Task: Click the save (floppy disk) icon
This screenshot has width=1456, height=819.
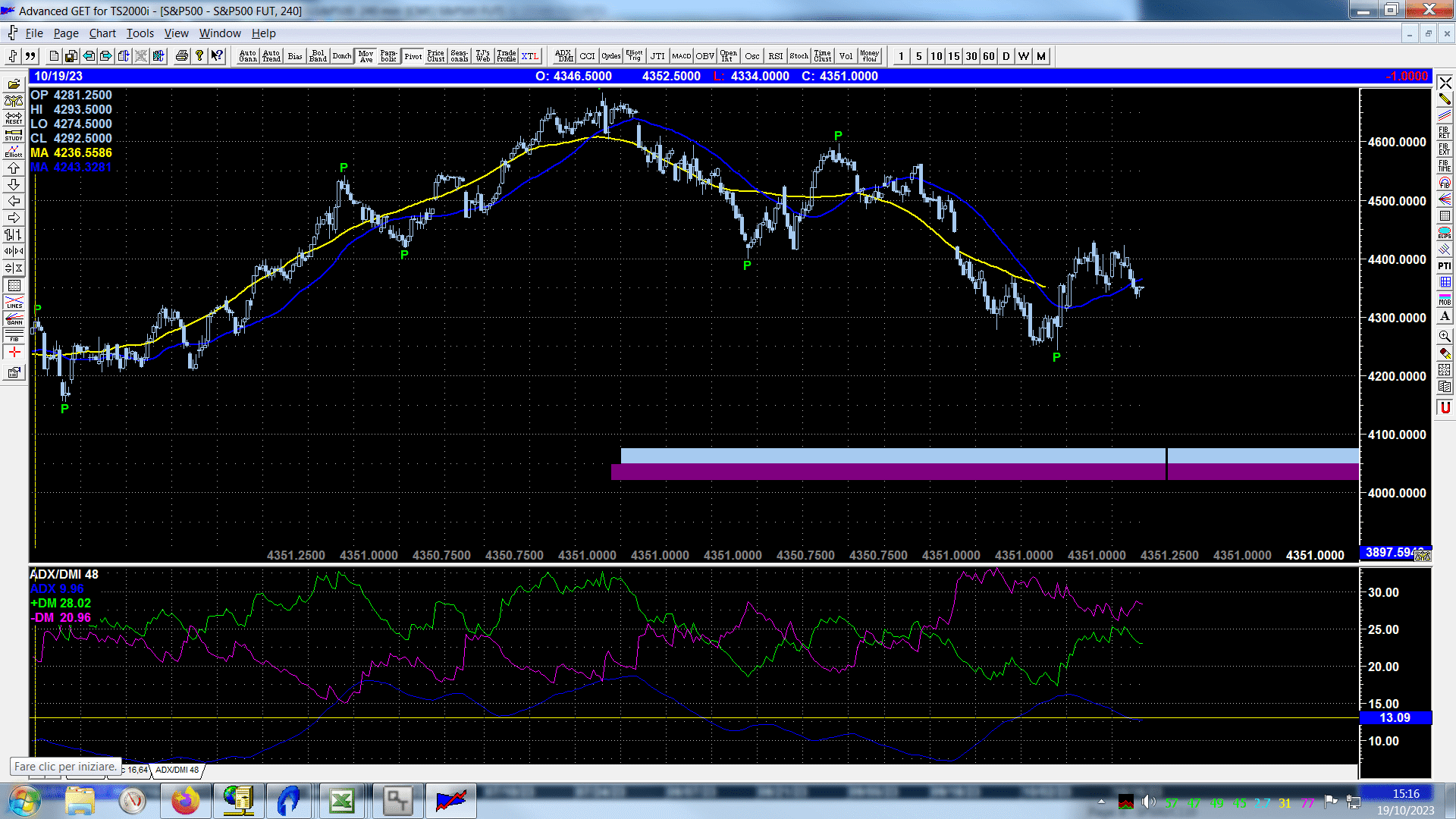Action: click(71, 56)
